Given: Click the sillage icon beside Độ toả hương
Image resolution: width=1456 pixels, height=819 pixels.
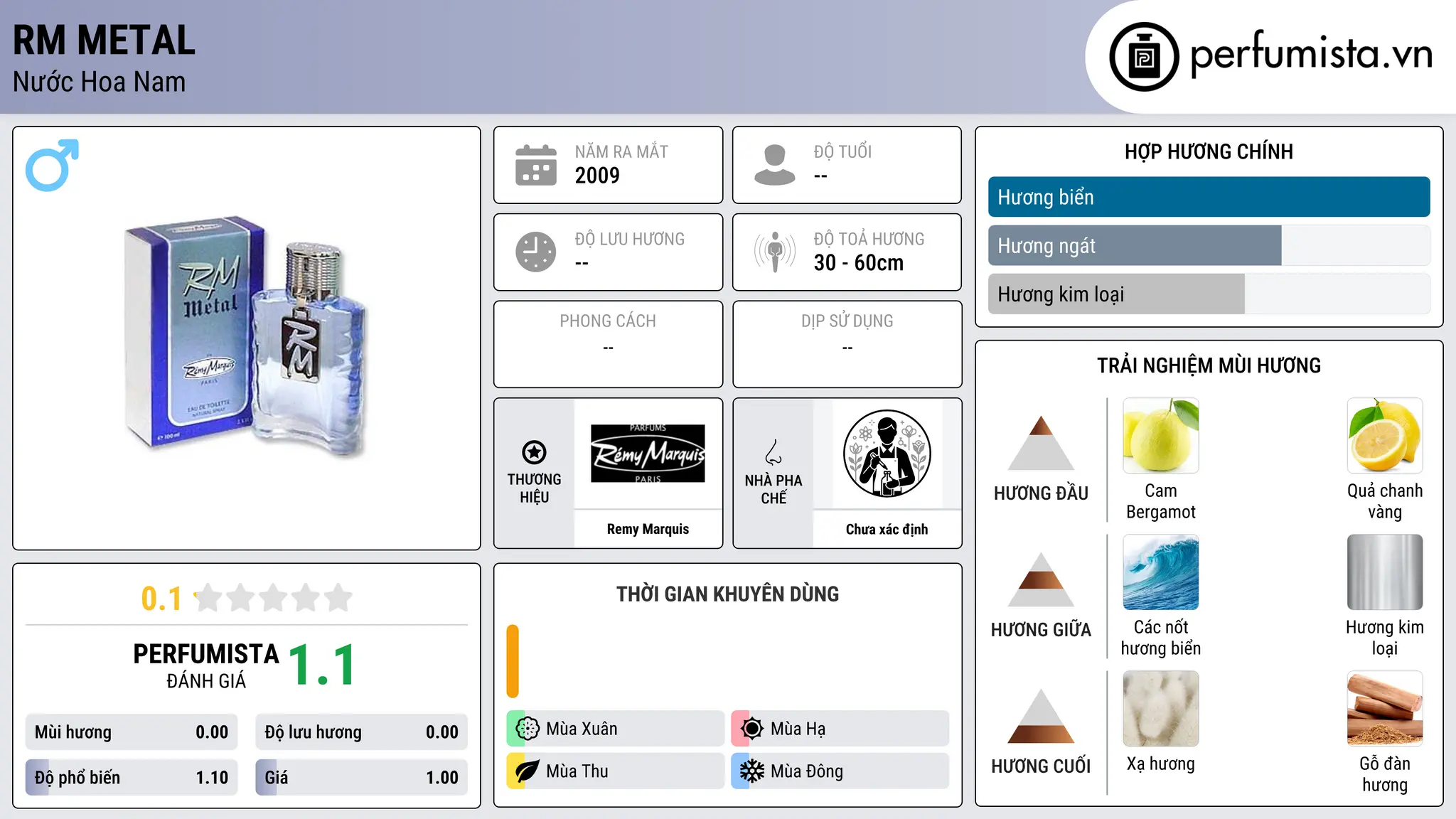Looking at the screenshot, I should click(775, 252).
